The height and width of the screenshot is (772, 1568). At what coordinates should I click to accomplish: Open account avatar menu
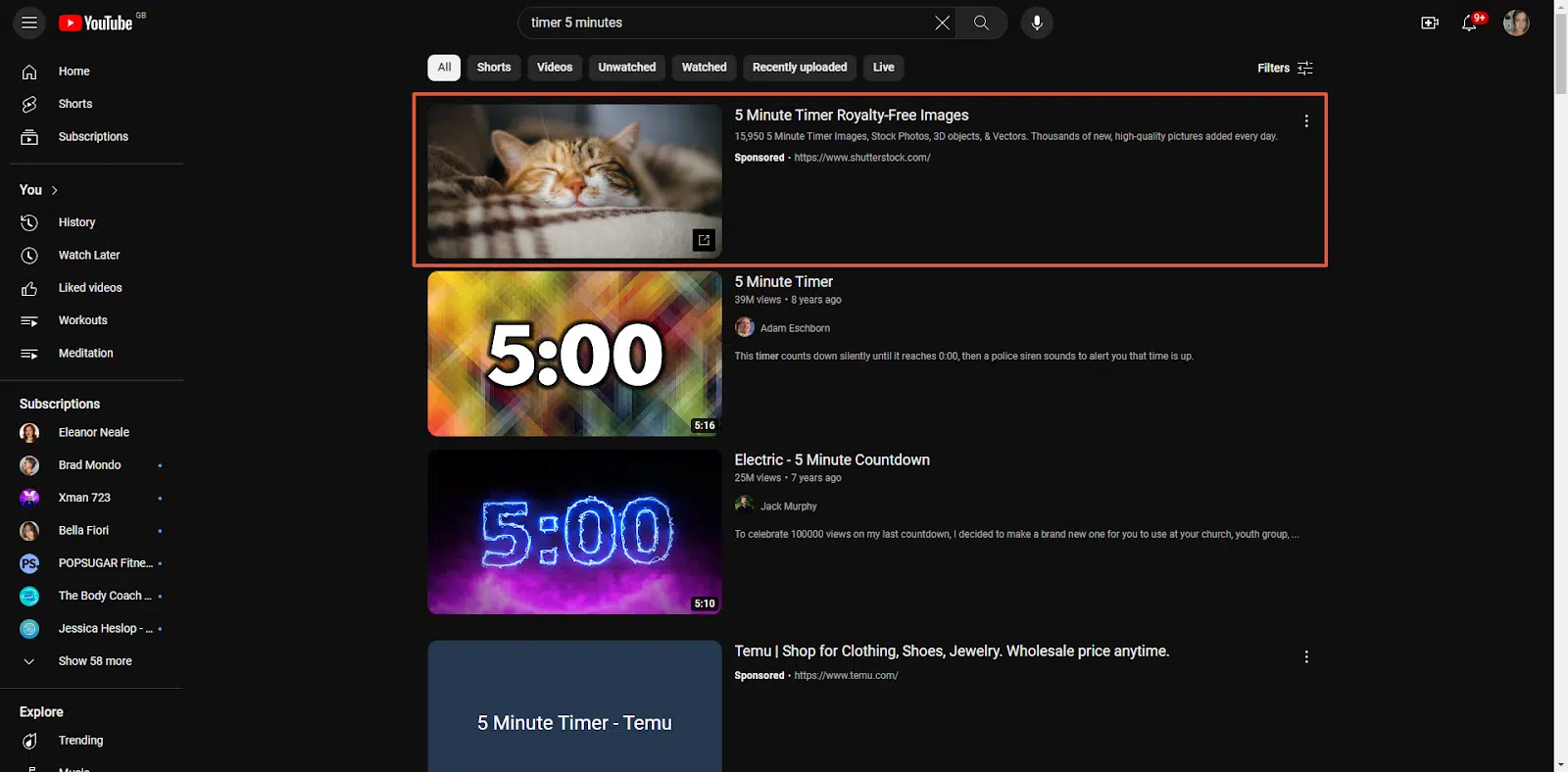(x=1516, y=23)
